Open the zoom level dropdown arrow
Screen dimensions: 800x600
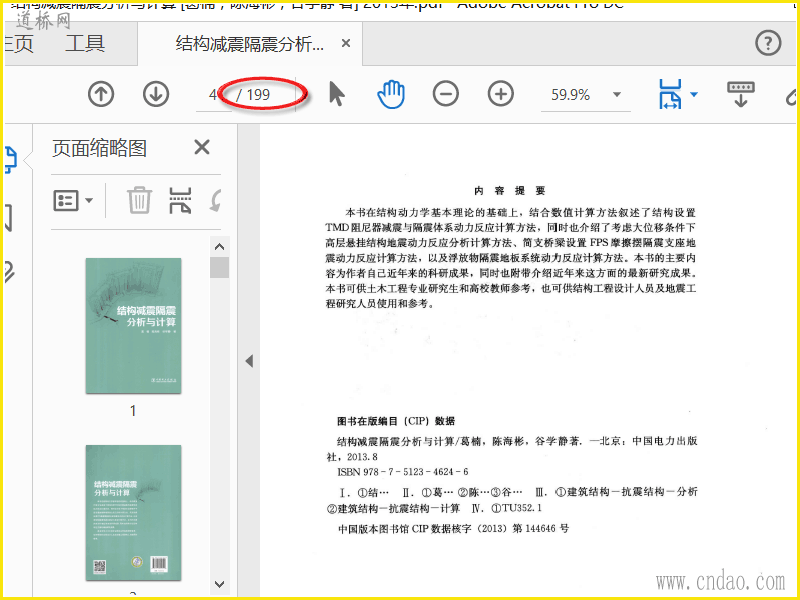(x=617, y=94)
